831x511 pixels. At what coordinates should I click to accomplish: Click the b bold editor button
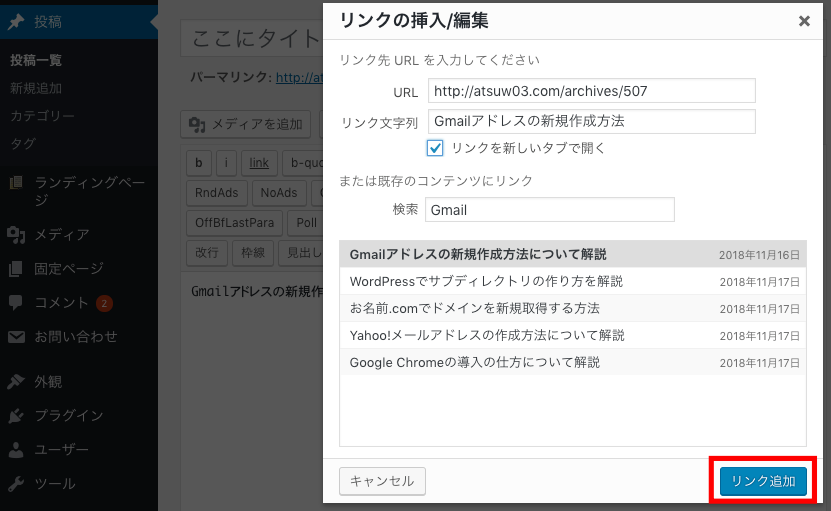pyautogui.click(x=199, y=163)
